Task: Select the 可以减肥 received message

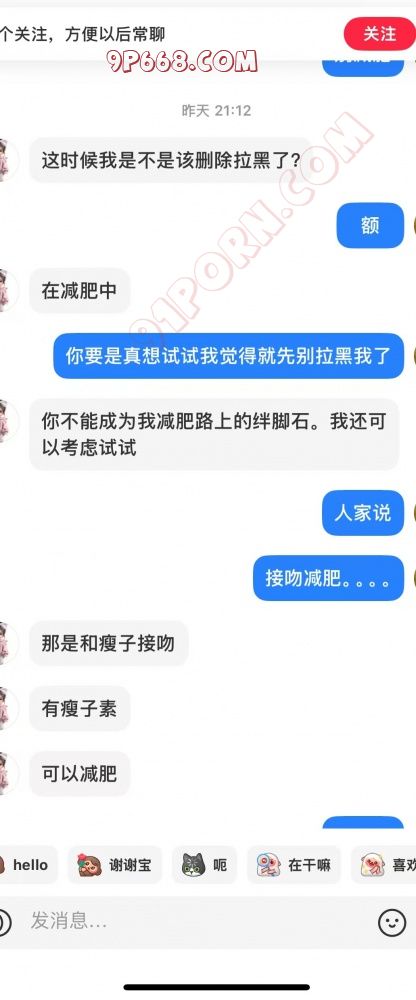Action: 80,774
